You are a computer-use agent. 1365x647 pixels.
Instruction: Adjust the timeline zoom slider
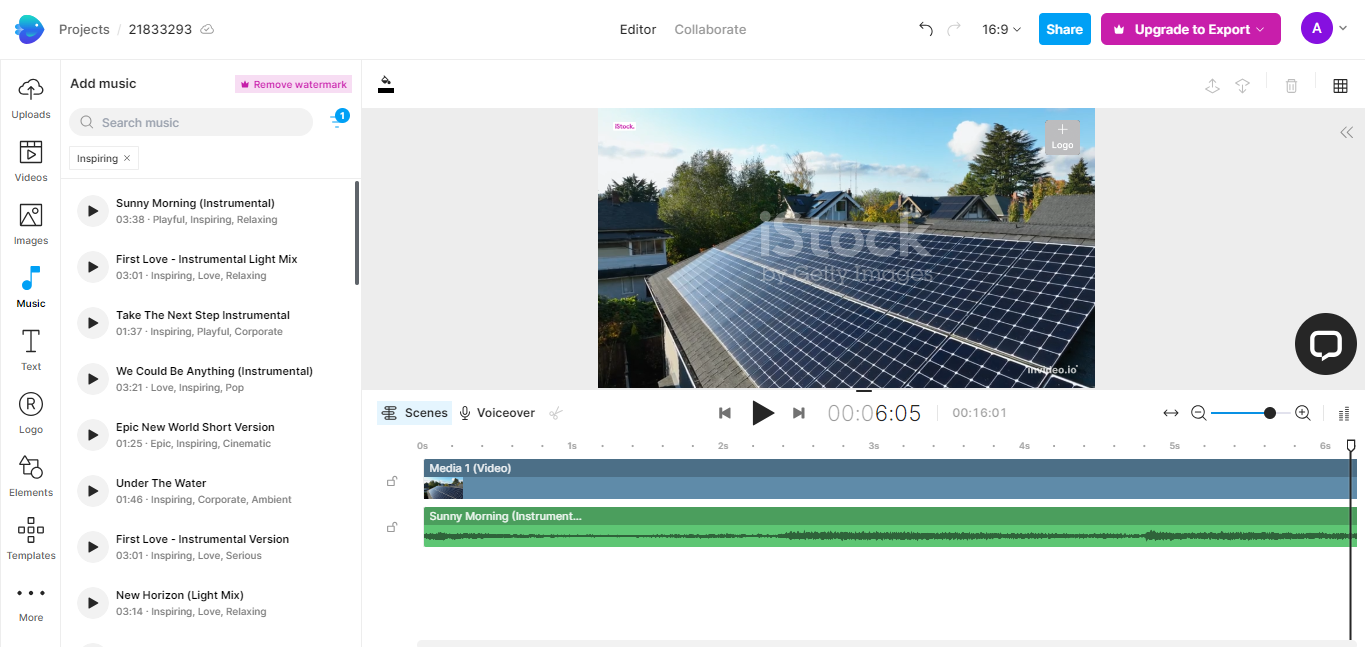(x=1269, y=413)
